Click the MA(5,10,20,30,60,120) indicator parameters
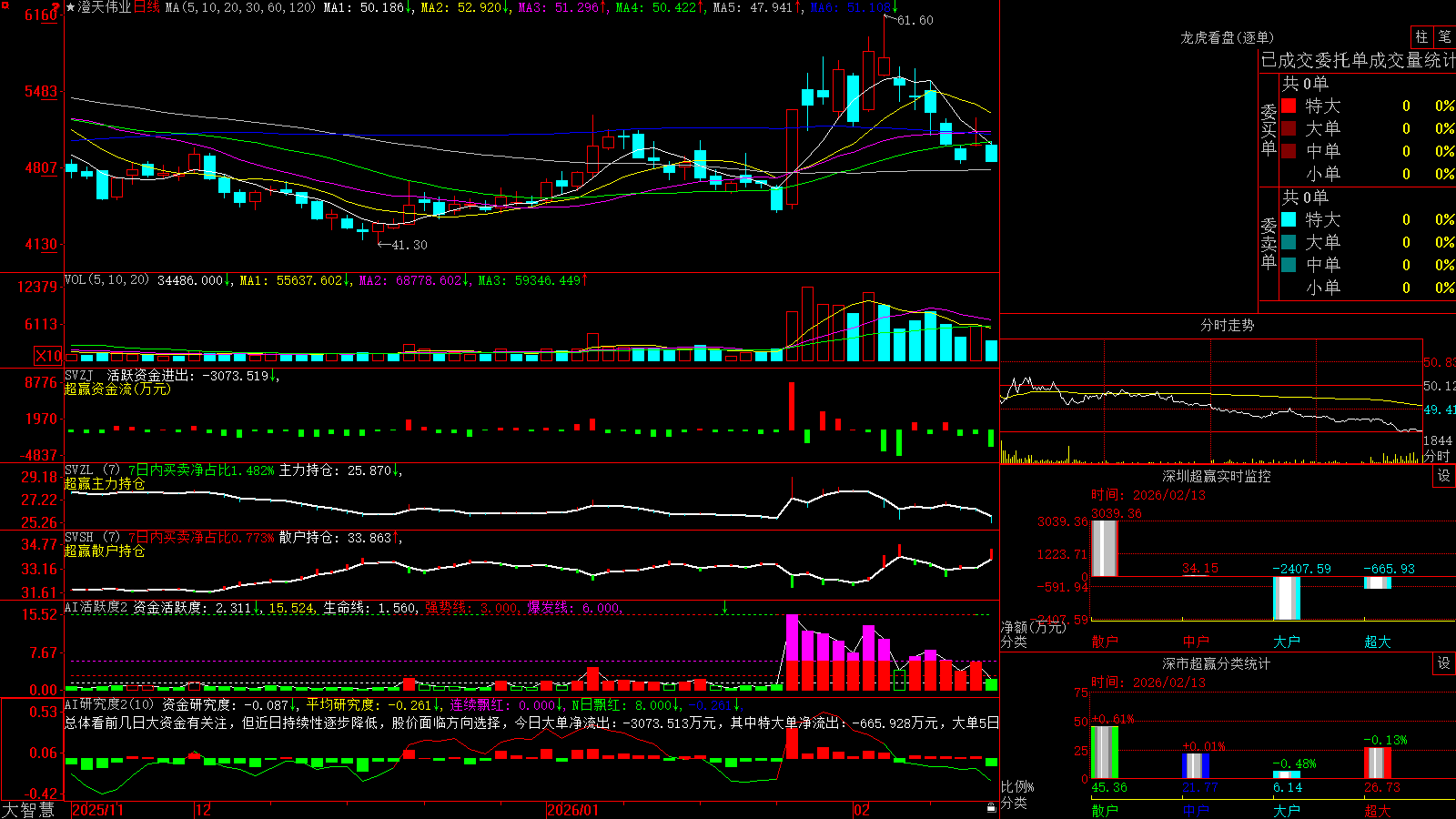 [241, 7]
